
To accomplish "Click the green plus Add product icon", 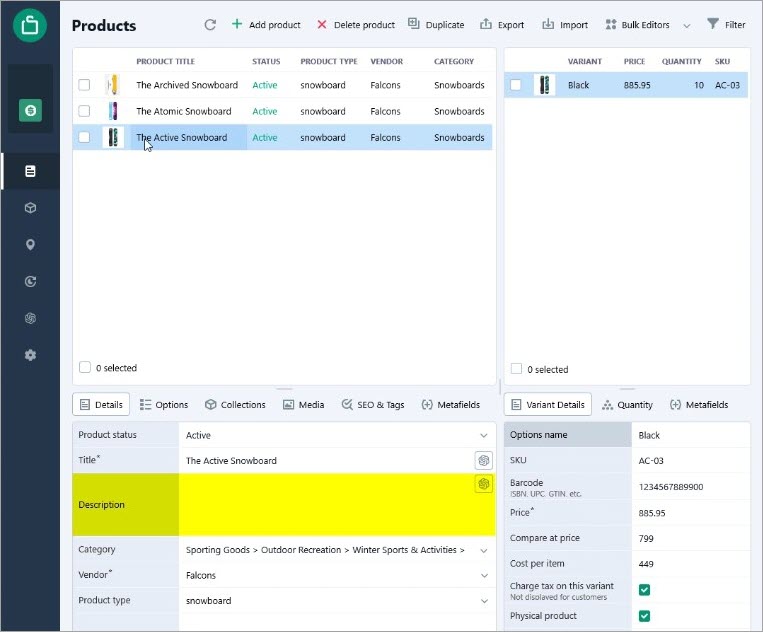I will [x=236, y=24].
